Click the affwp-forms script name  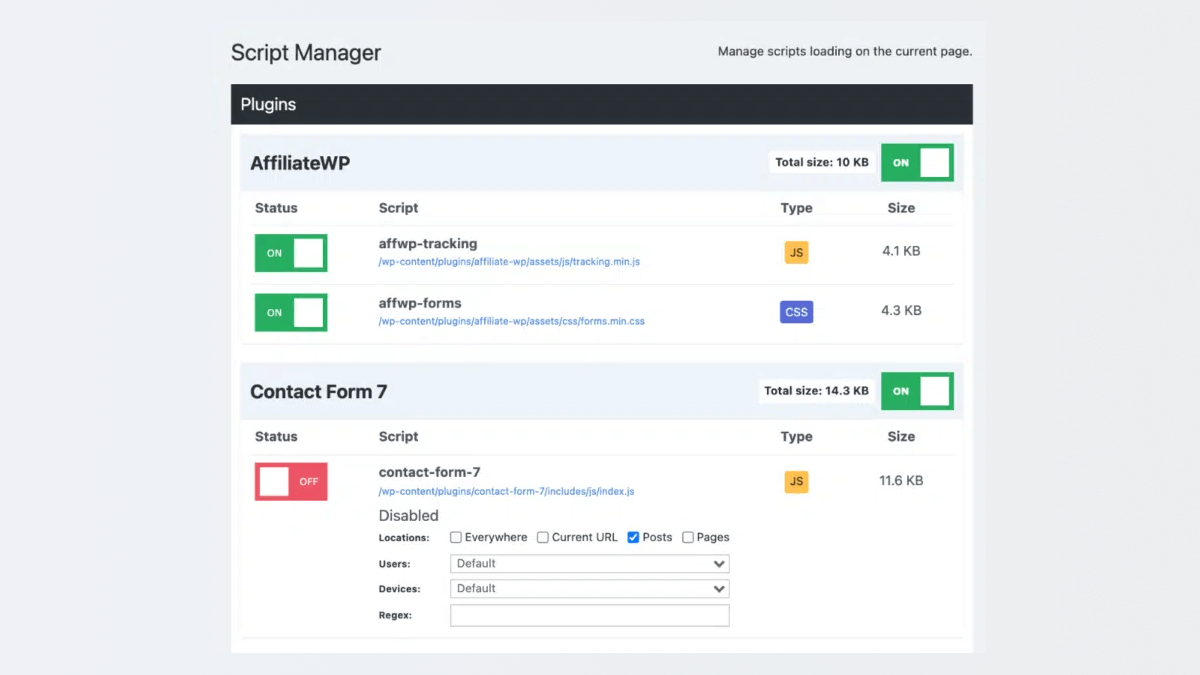point(420,303)
